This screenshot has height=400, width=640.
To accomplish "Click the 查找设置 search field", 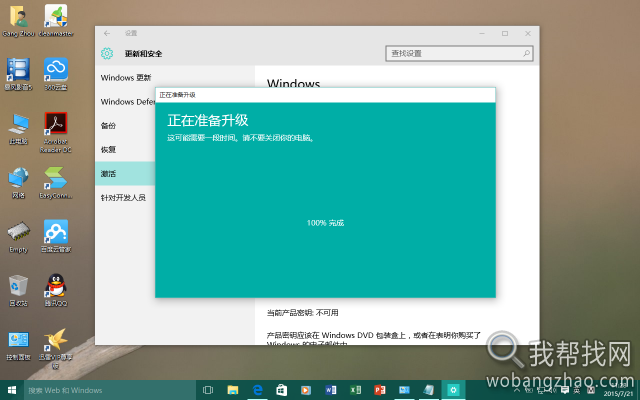I will click(459, 53).
